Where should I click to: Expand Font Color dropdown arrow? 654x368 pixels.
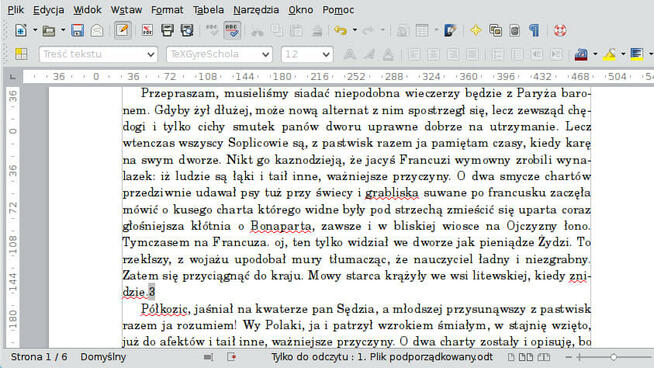(595, 54)
